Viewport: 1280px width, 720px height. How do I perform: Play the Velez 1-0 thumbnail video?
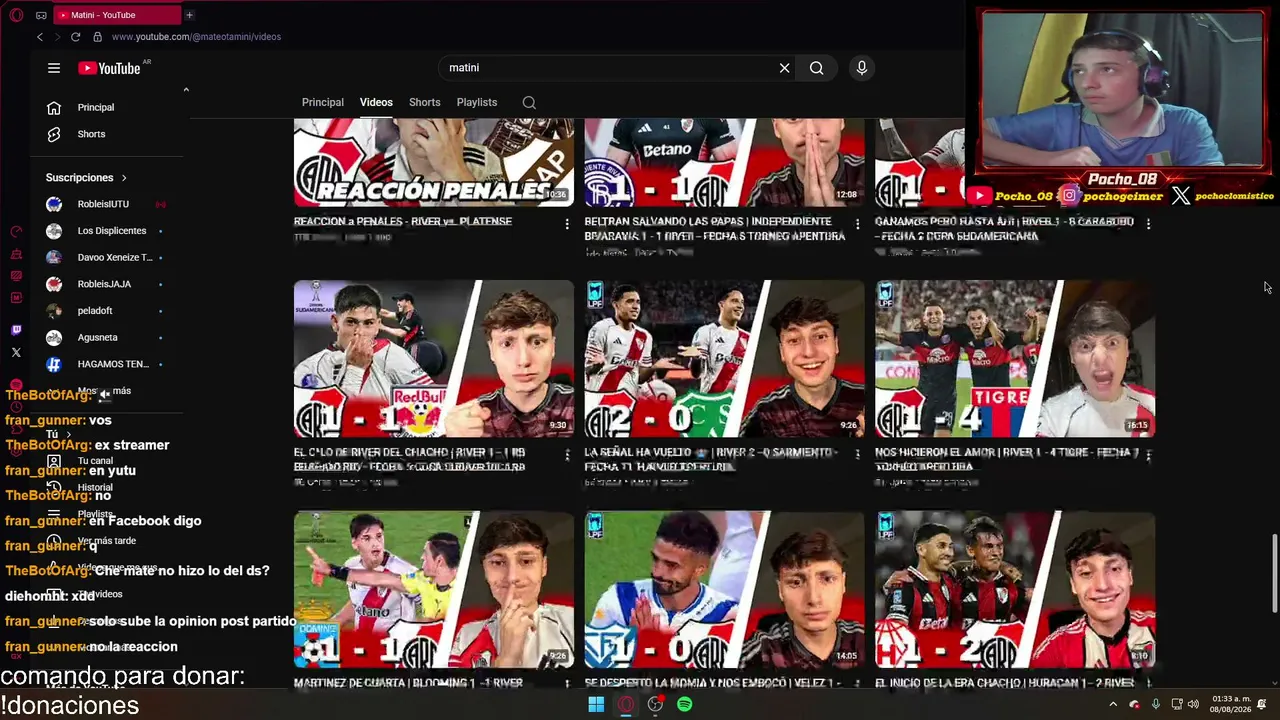click(x=724, y=590)
